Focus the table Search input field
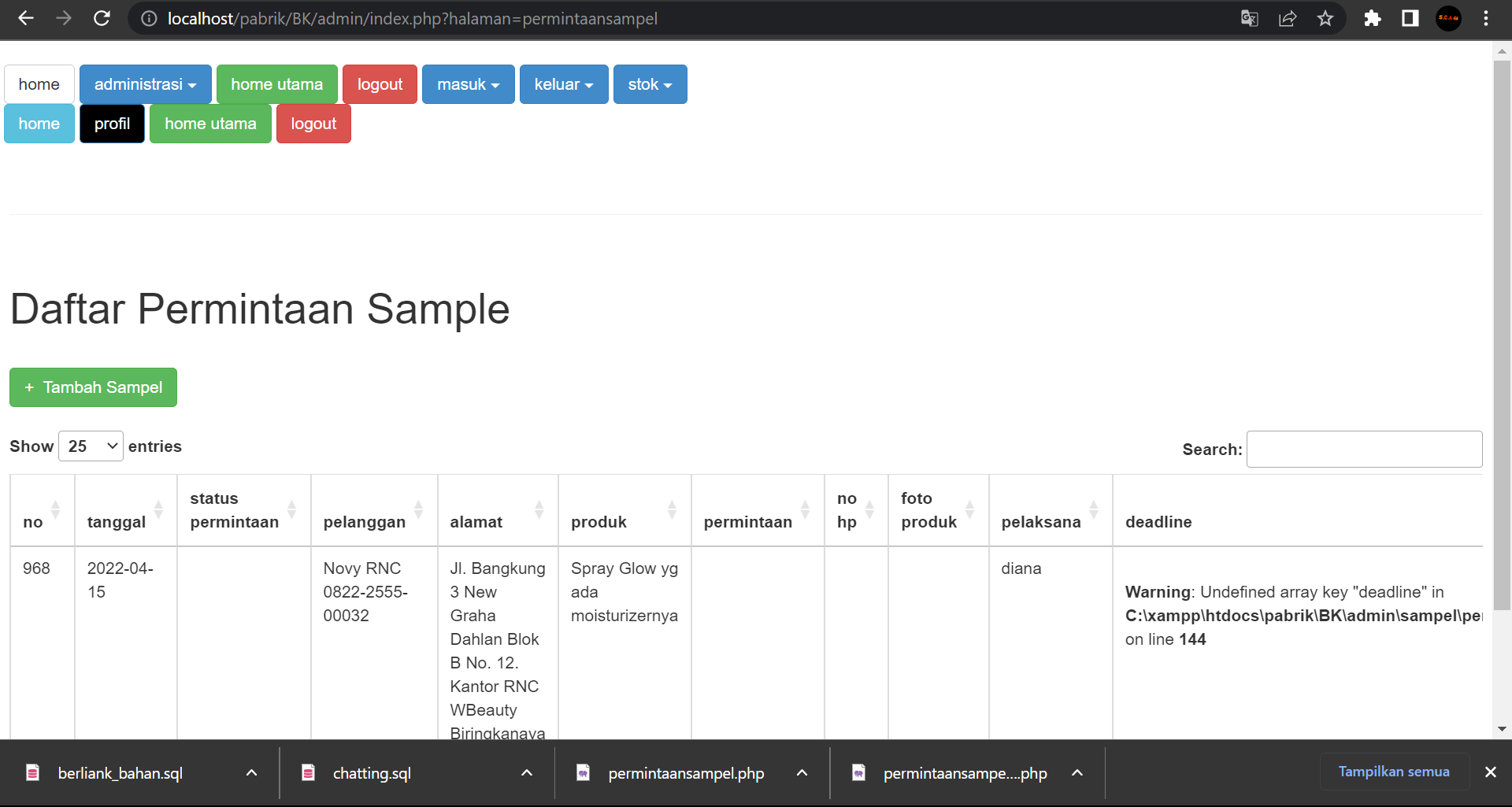 (x=1364, y=449)
